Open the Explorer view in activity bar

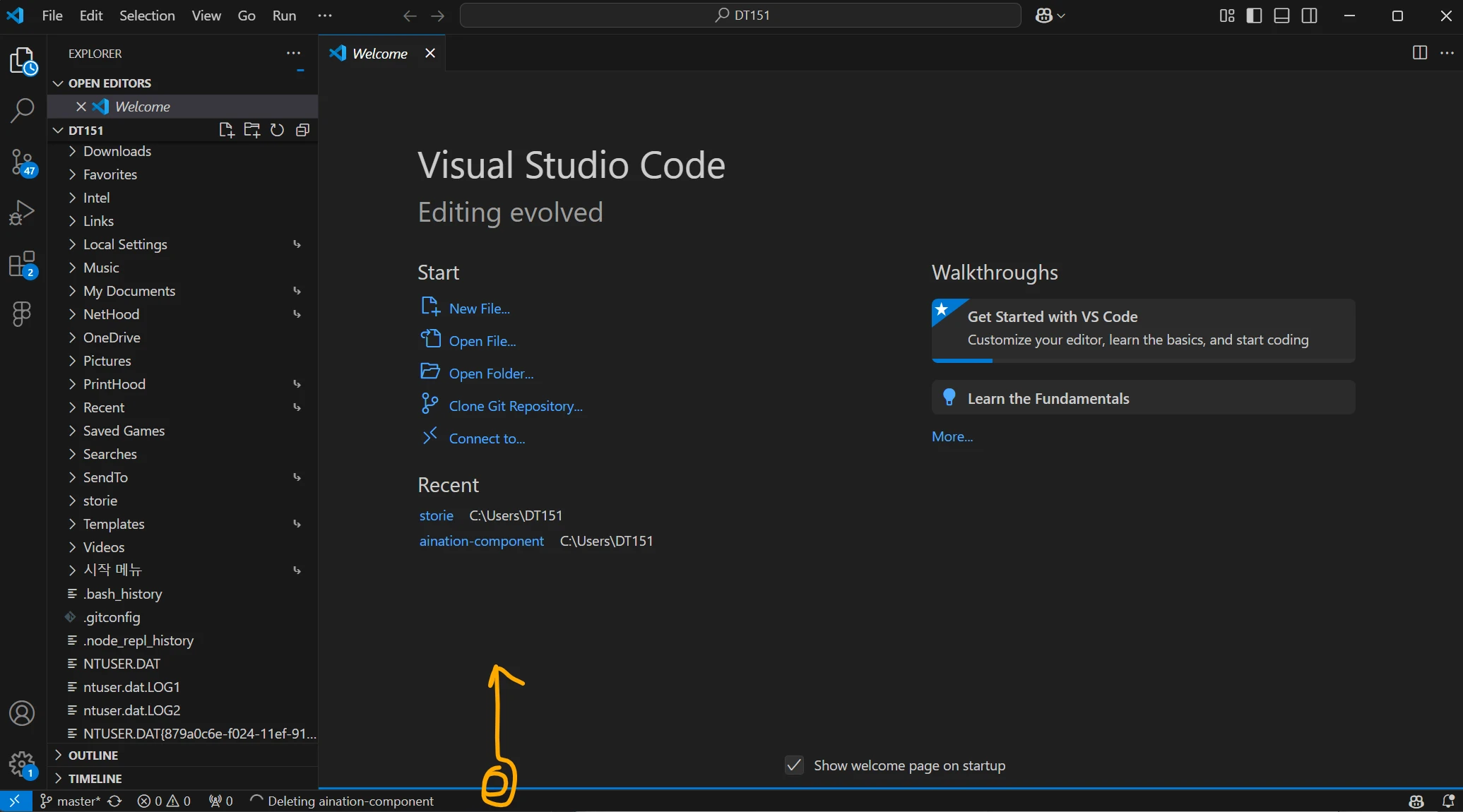[23, 61]
